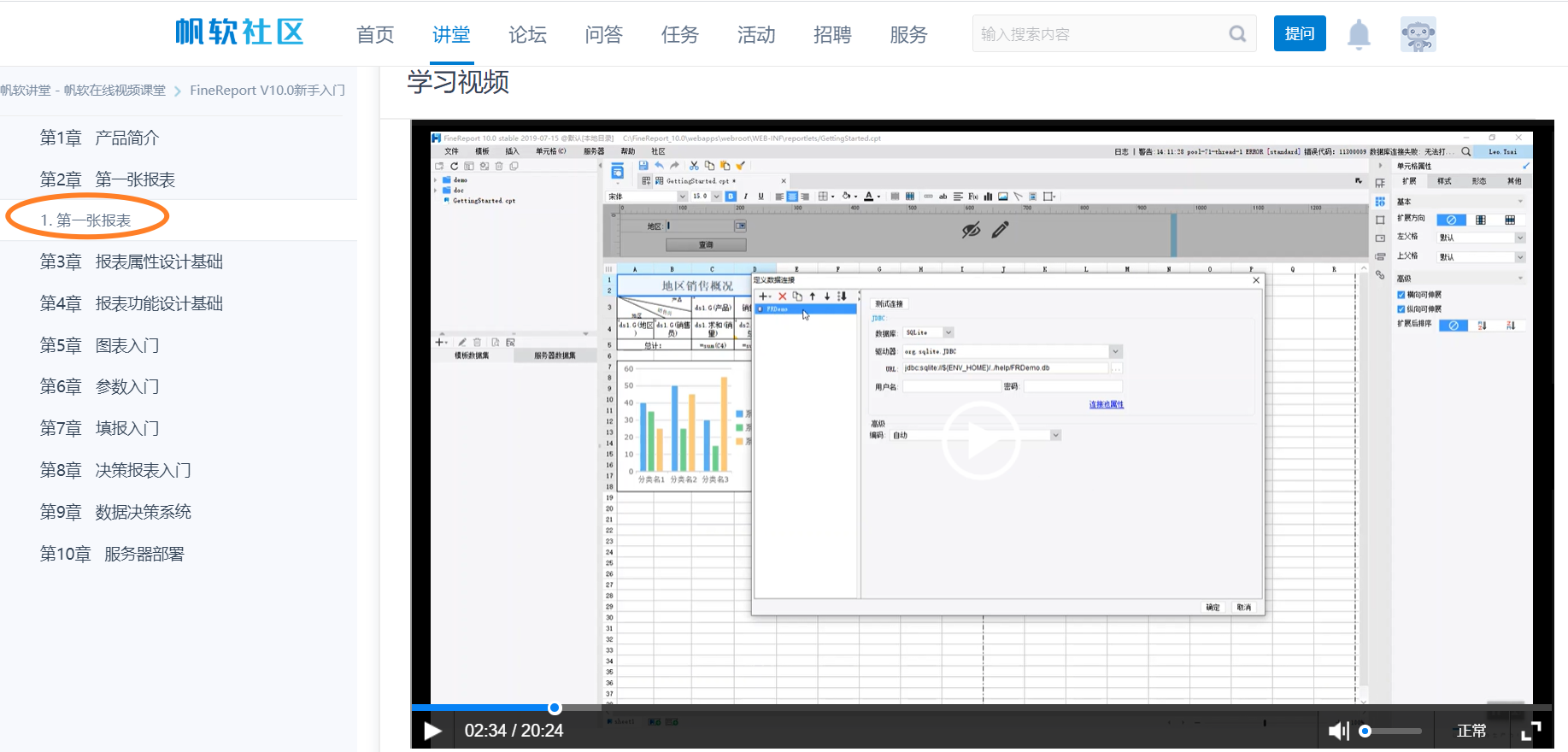Image resolution: width=1568 pixels, height=752 pixels.
Task: Open the 编码 自动 dropdown
Action: point(1056,435)
